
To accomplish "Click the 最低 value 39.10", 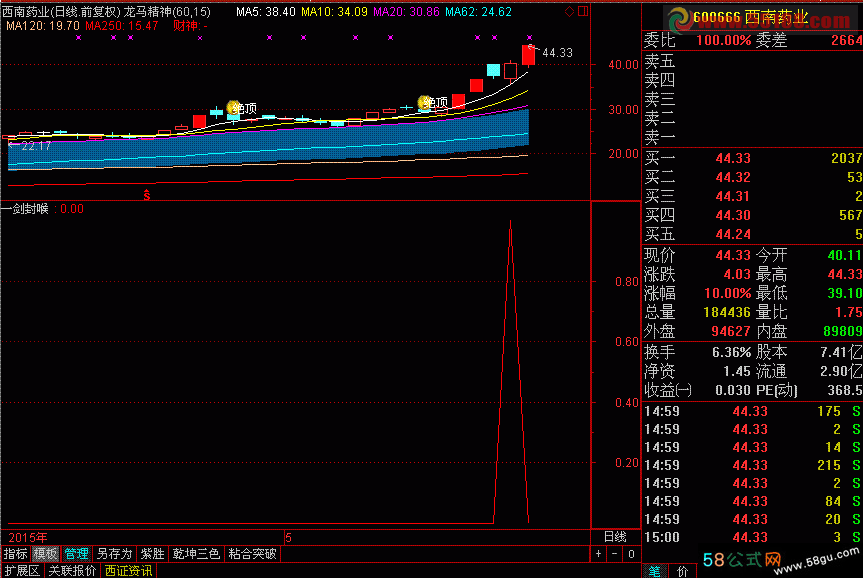I will tap(844, 293).
